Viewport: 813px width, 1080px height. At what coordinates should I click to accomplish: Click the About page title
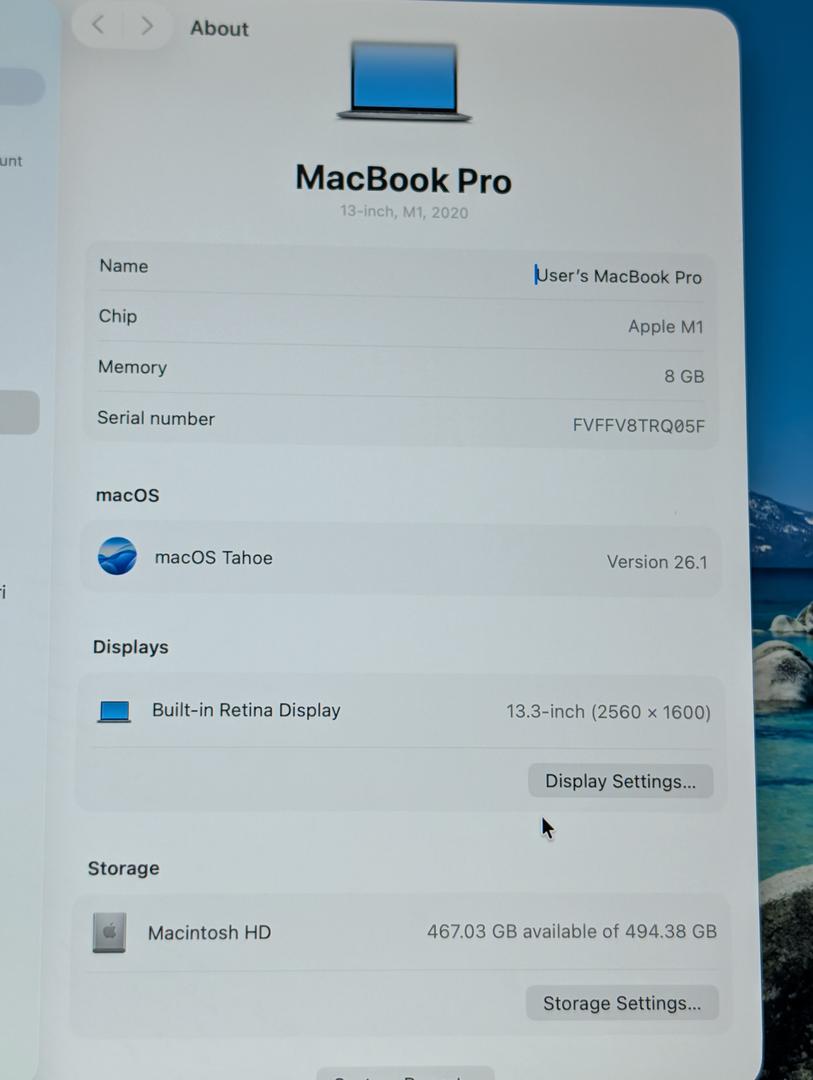point(219,28)
